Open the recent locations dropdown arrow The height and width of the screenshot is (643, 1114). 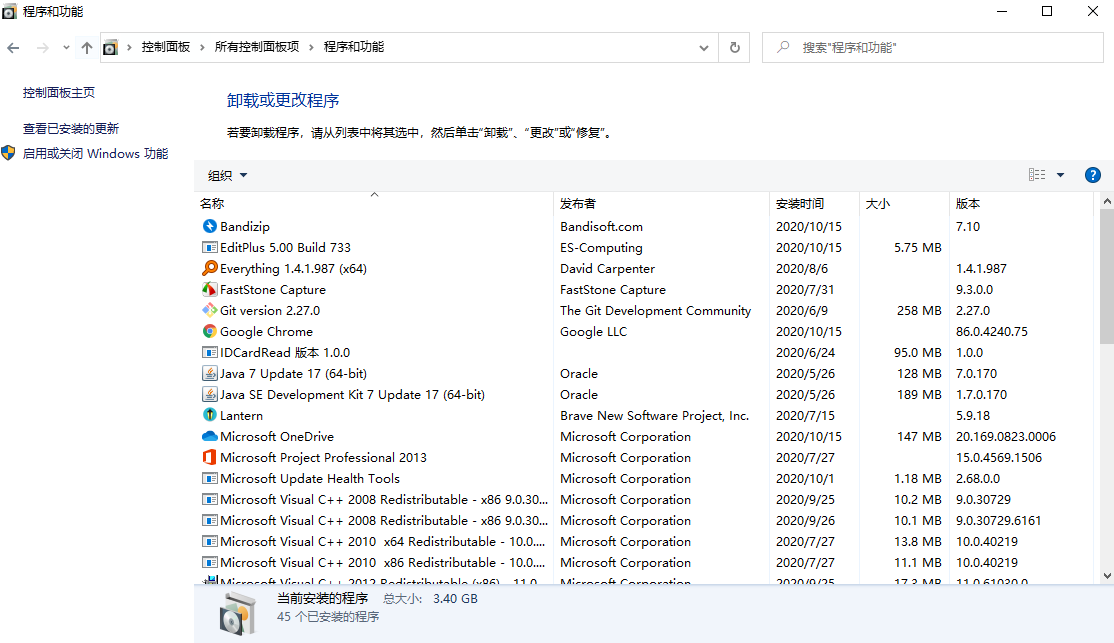pyautogui.click(x=66, y=48)
